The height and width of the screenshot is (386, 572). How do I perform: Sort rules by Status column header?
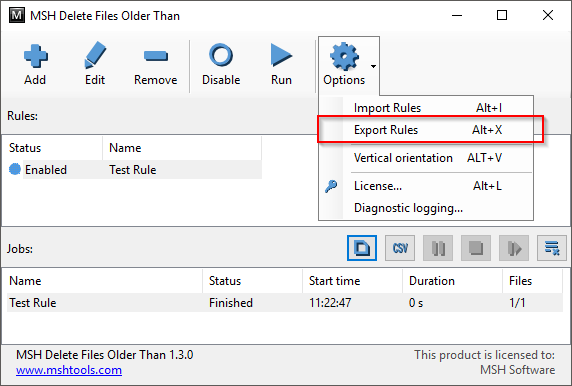pyautogui.click(x=54, y=148)
